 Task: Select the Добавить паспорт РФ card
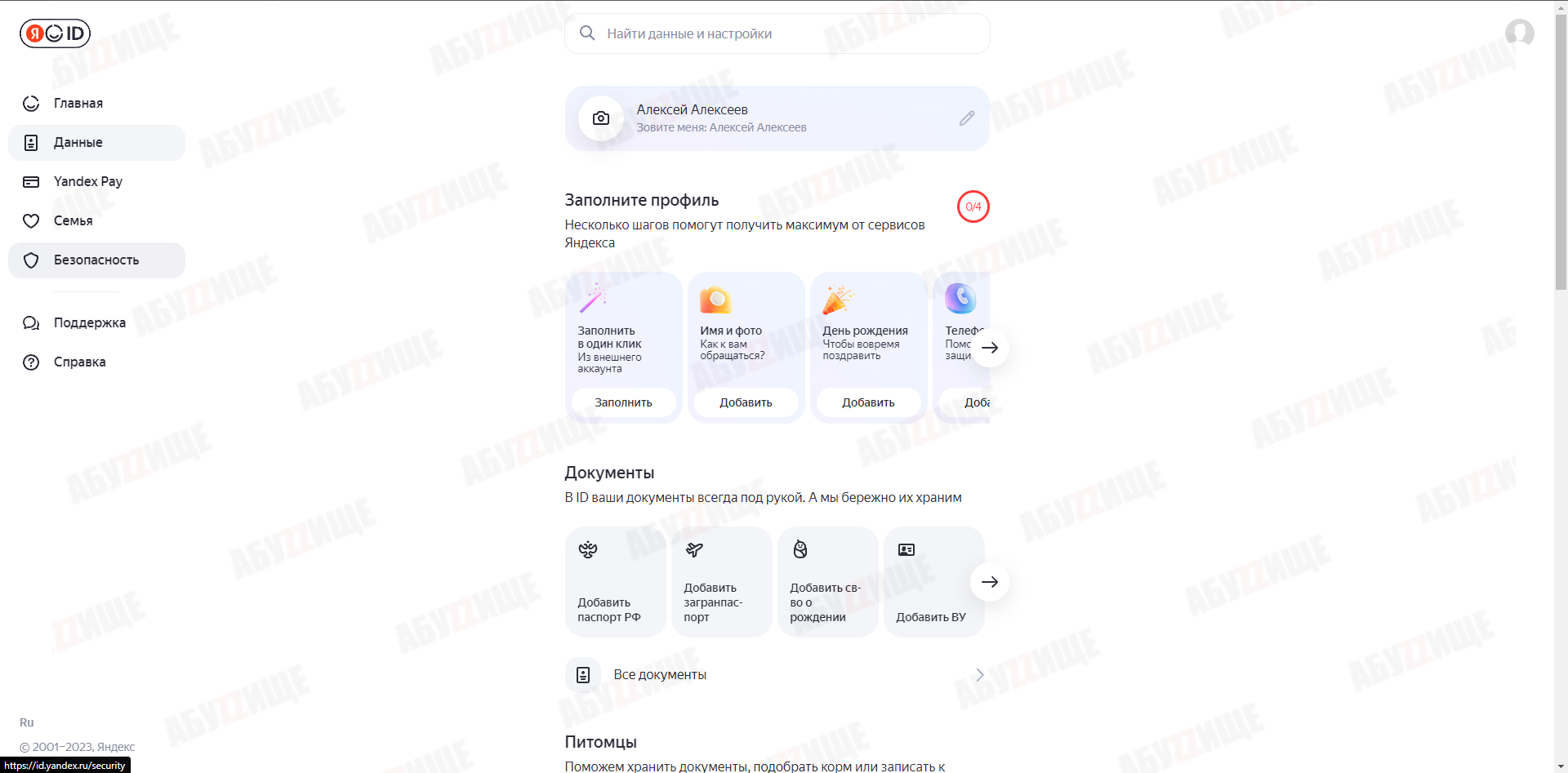616,582
